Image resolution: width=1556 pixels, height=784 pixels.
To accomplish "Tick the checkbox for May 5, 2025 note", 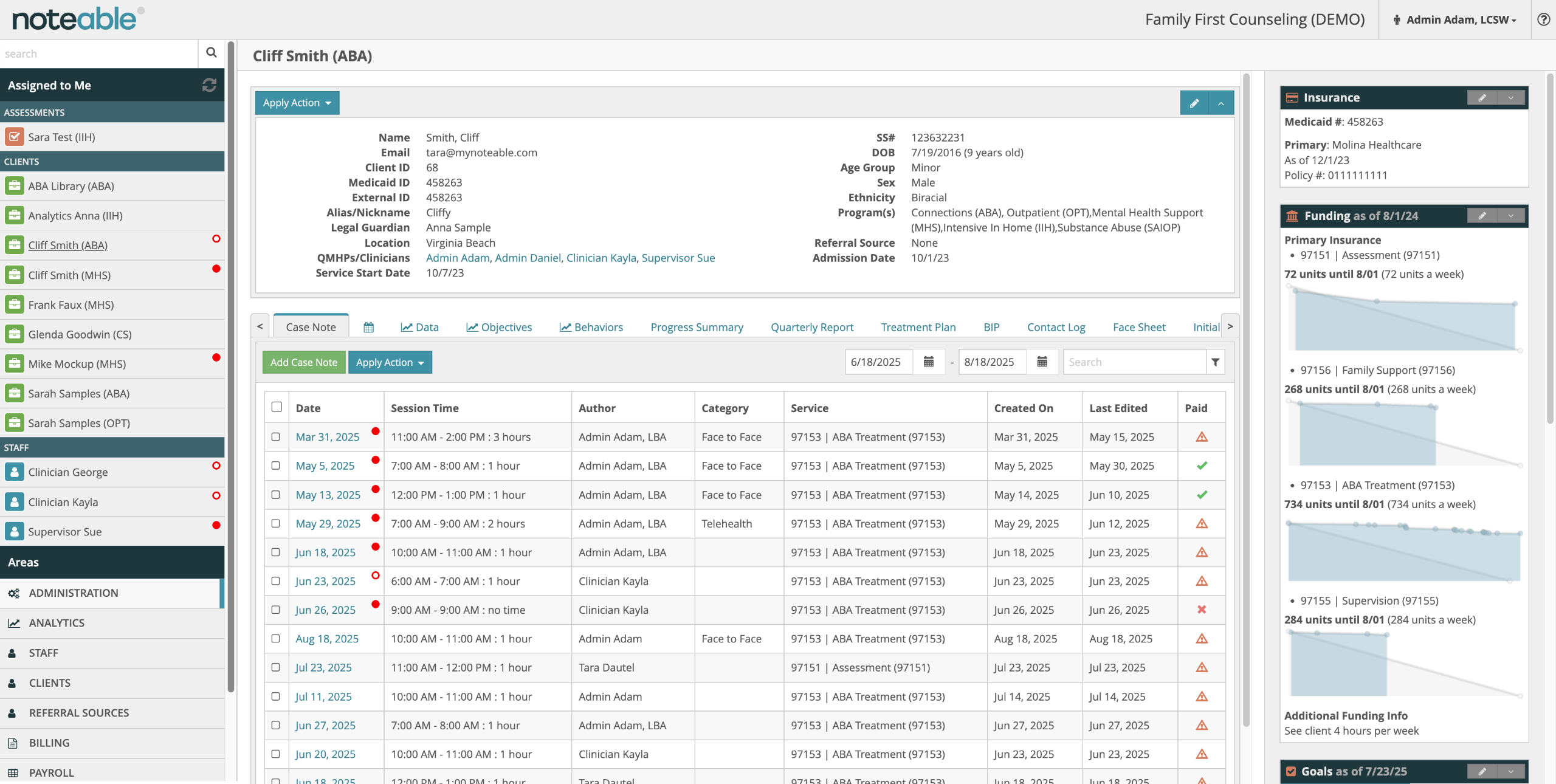I will (276, 466).
